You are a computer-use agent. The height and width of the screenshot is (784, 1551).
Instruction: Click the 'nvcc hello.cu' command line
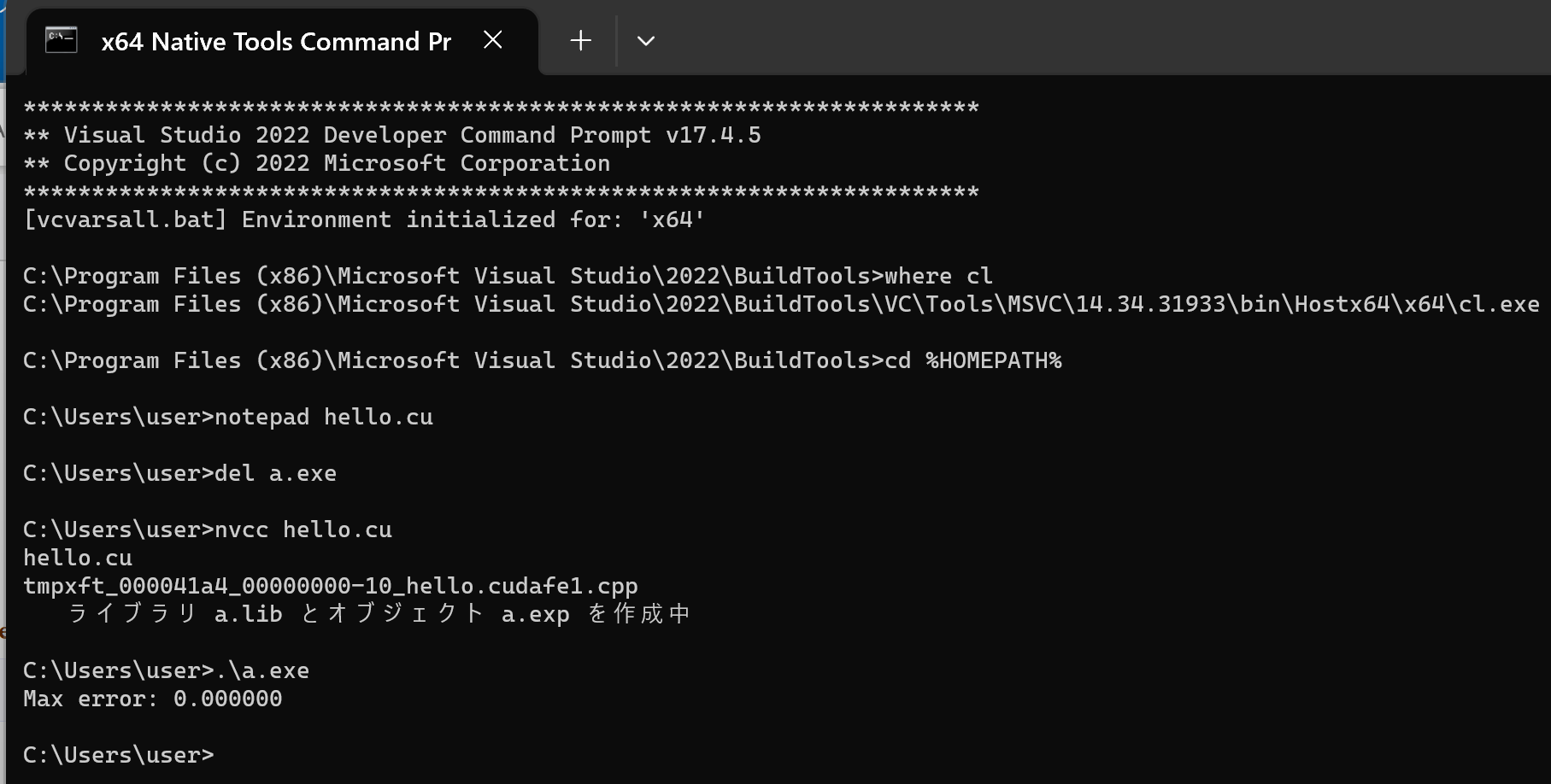208,529
